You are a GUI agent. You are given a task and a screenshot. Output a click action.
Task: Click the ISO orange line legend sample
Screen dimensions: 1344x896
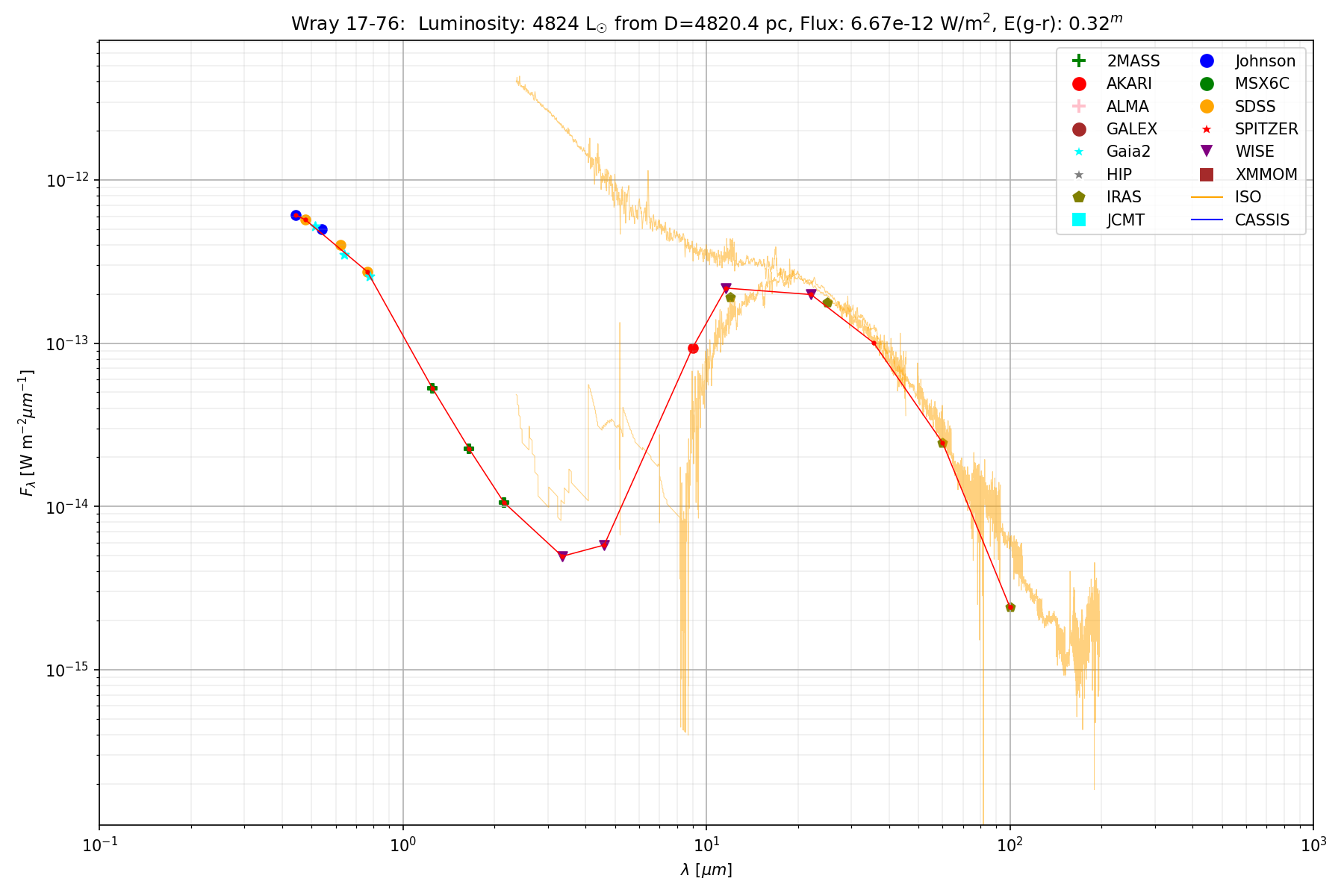(x=1207, y=197)
